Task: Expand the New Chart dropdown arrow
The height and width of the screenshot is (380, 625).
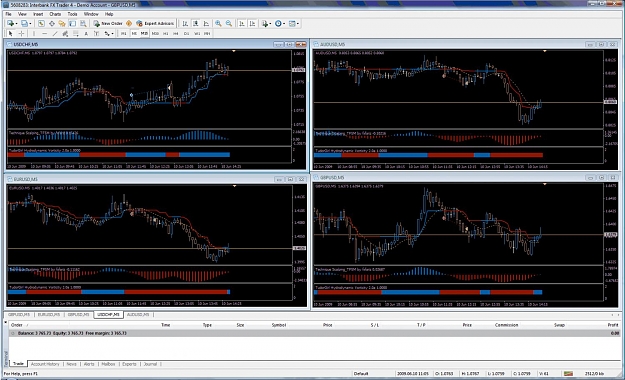Action: [x=16, y=24]
